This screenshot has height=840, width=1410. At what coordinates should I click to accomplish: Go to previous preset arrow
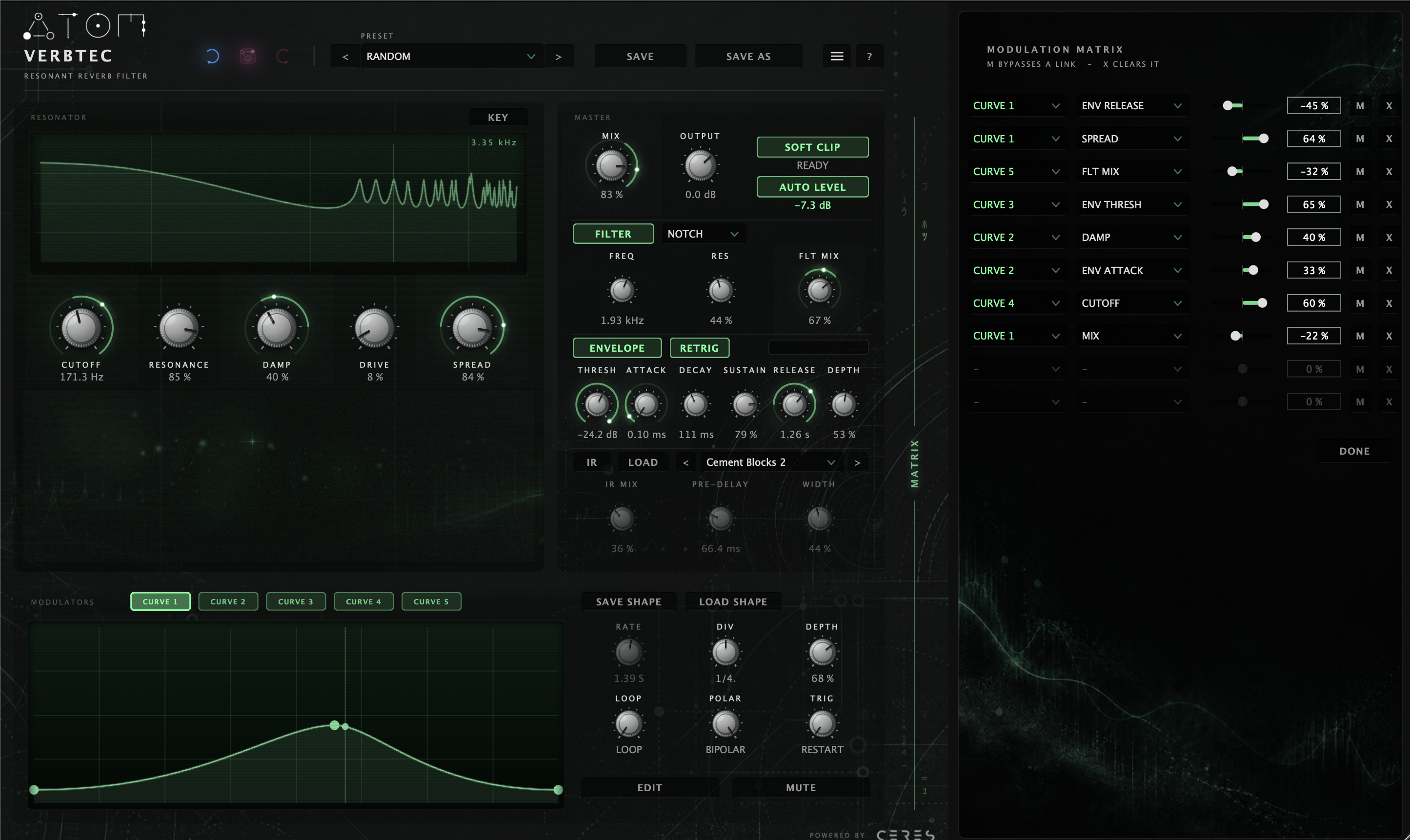(x=345, y=57)
